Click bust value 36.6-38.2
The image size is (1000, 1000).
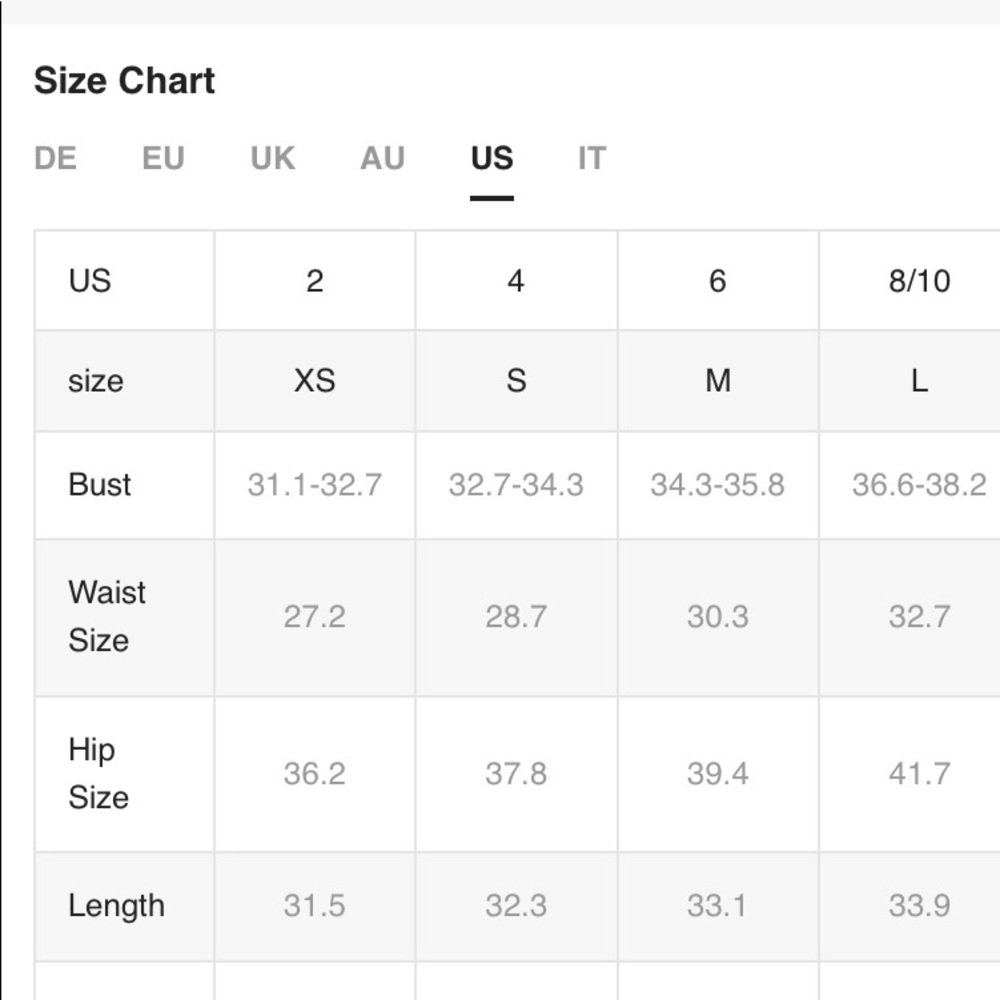pos(919,485)
